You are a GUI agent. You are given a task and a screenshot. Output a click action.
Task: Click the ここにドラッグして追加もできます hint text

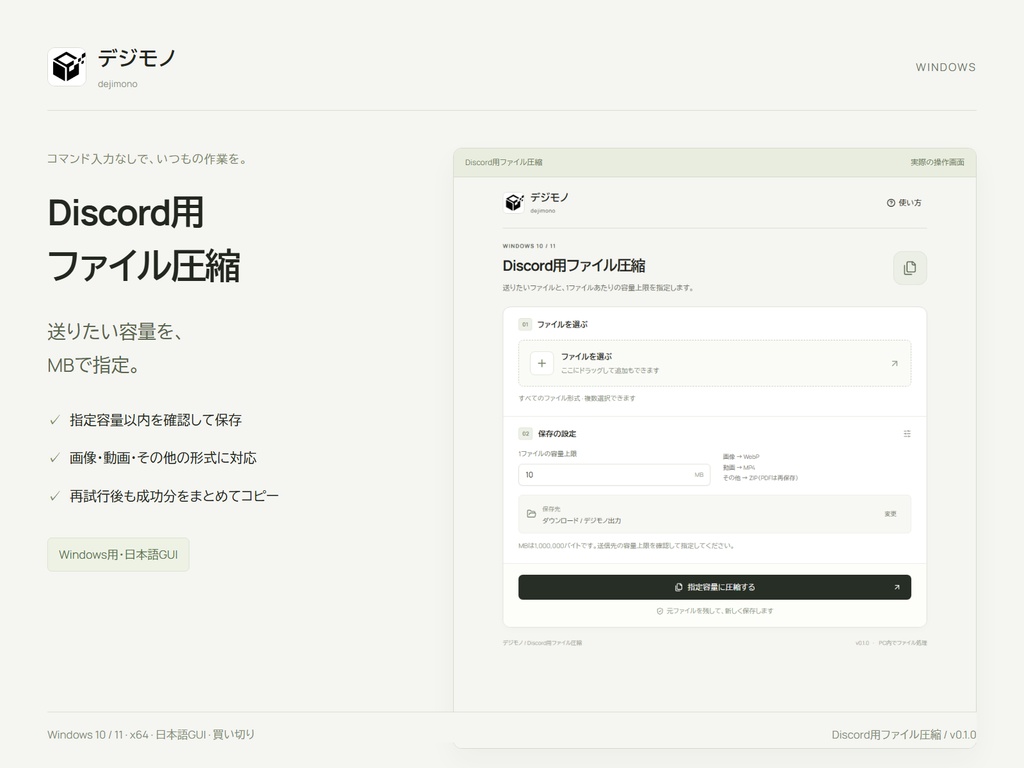tap(610, 370)
